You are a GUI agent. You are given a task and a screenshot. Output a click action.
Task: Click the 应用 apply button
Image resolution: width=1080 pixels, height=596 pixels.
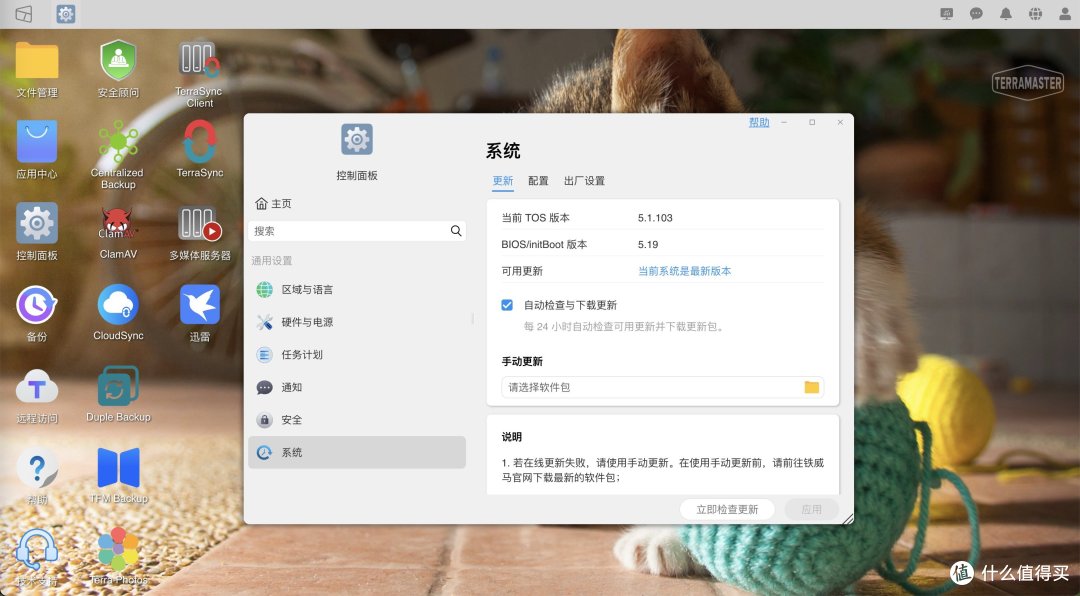click(811, 509)
